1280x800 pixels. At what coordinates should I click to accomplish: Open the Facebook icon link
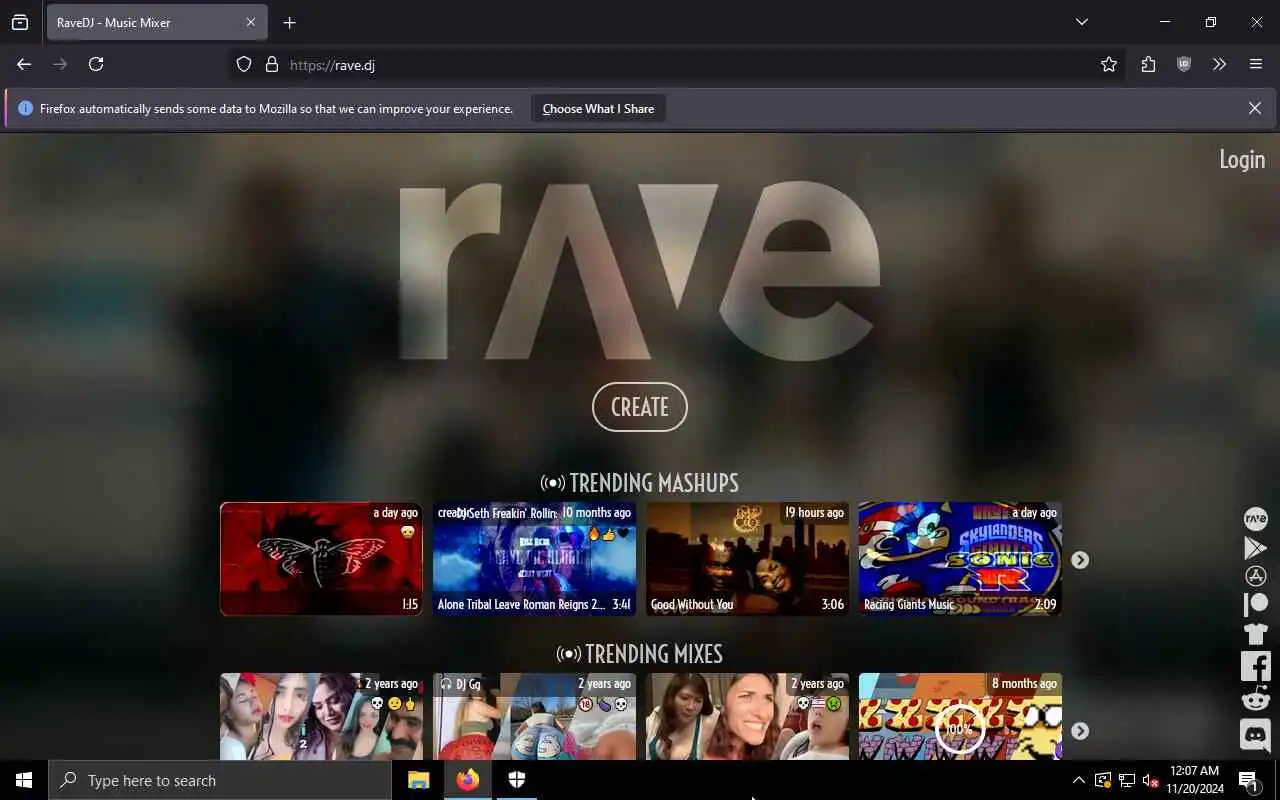tap(1255, 666)
